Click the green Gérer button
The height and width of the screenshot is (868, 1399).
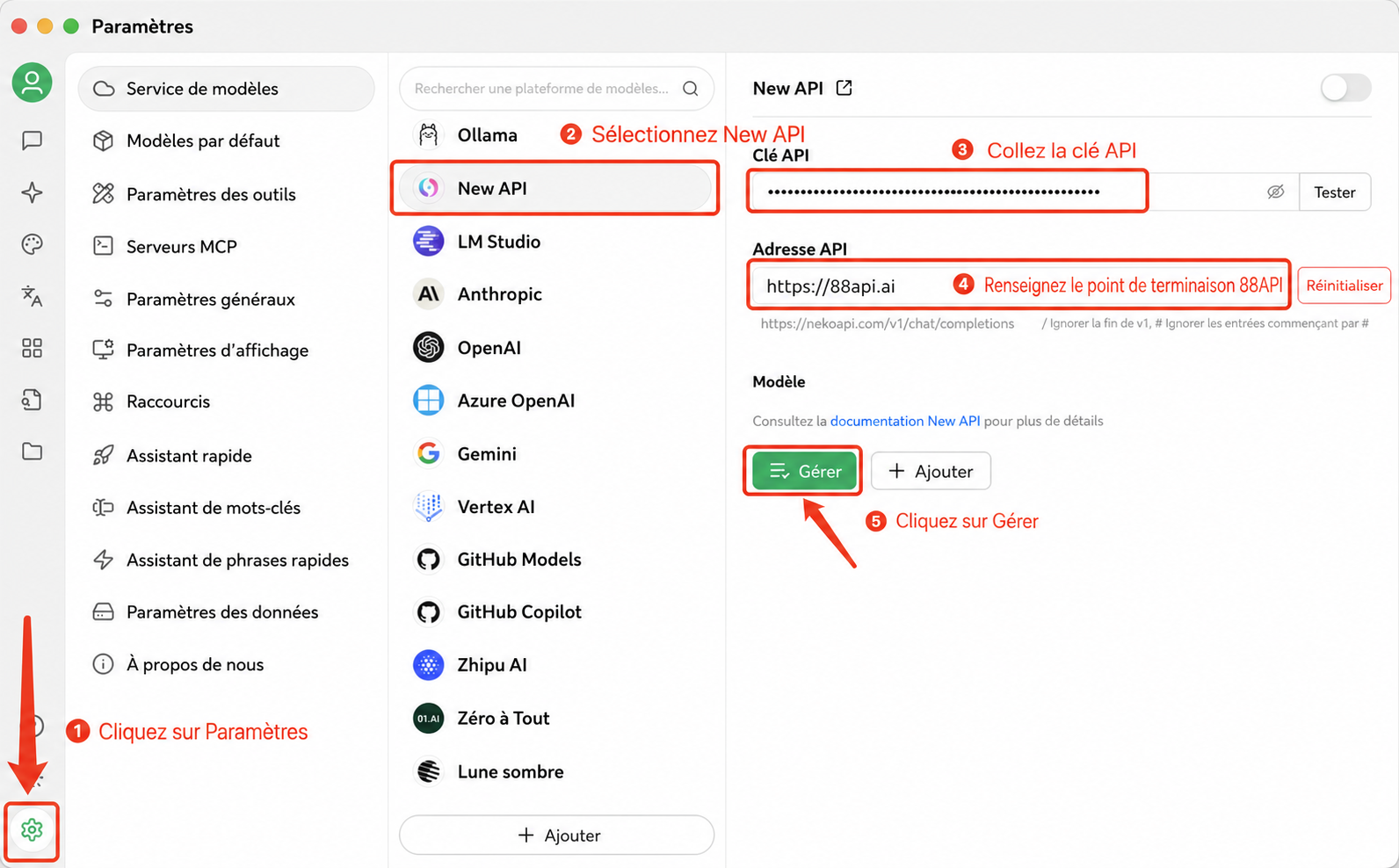[x=804, y=471]
